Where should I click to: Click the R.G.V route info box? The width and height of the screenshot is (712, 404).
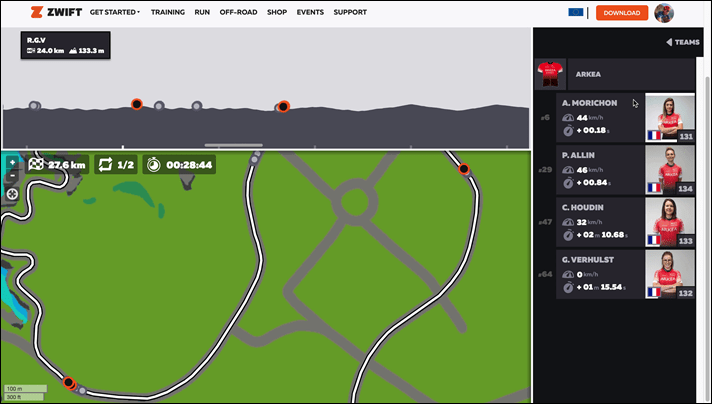65,45
